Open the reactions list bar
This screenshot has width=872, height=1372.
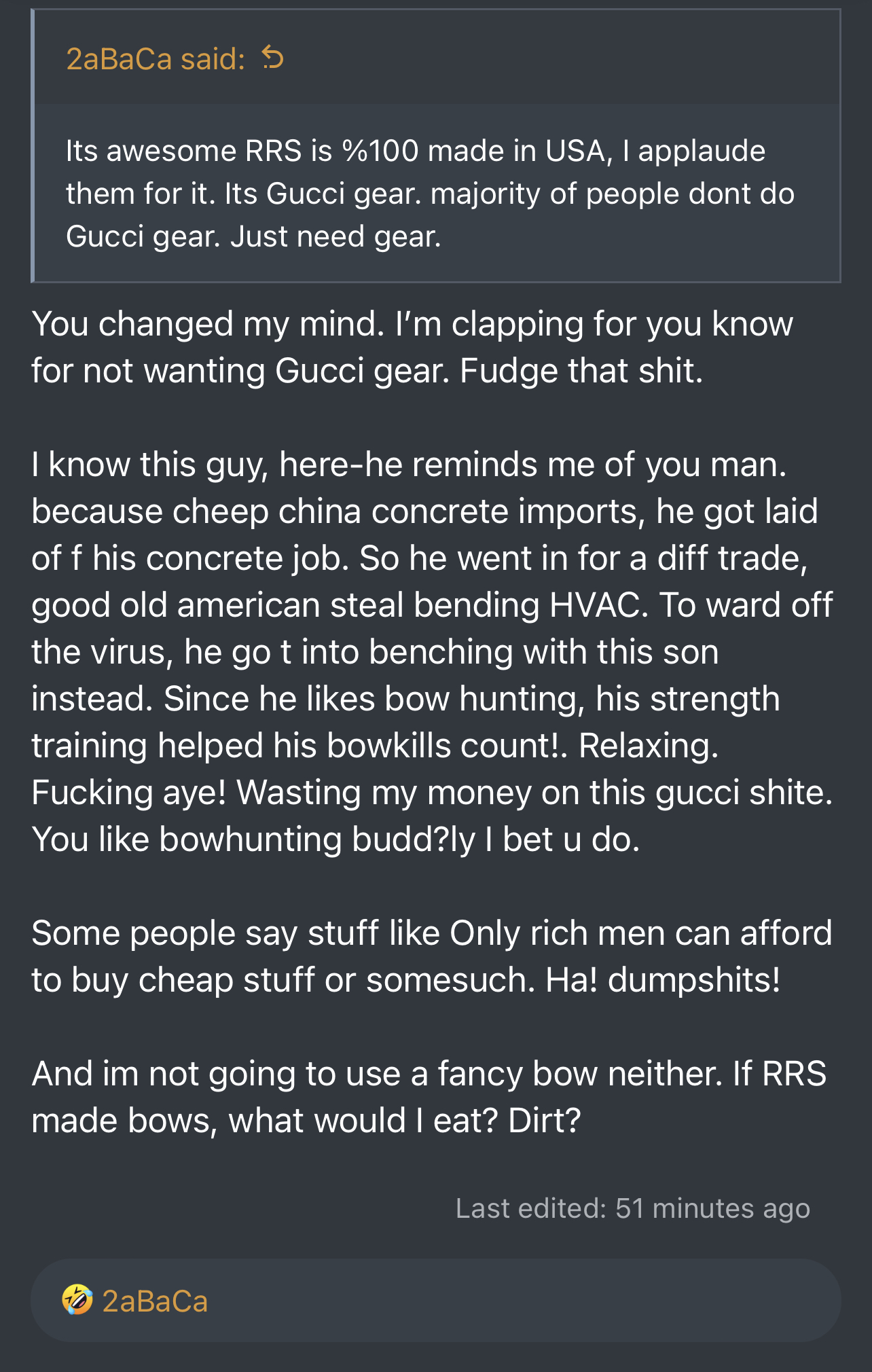[x=436, y=1300]
